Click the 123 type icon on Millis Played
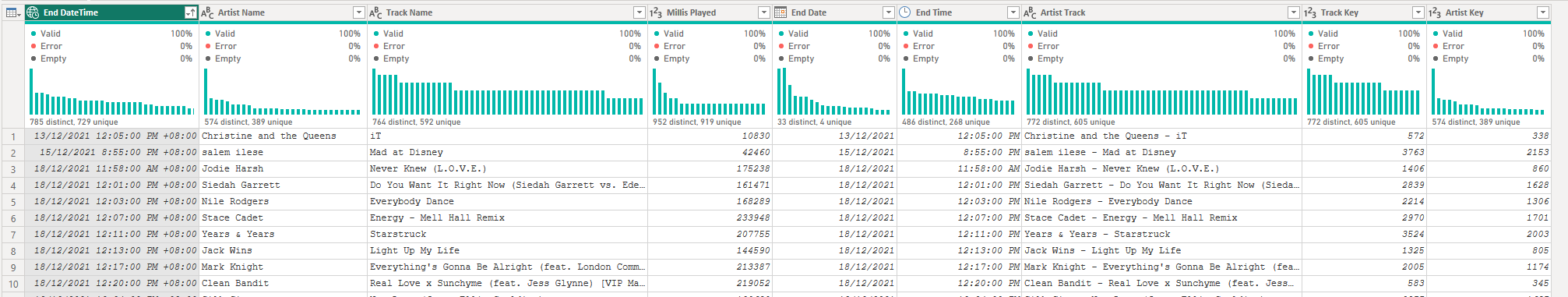Viewport: 1568px width, 297px height. pyautogui.click(x=656, y=12)
